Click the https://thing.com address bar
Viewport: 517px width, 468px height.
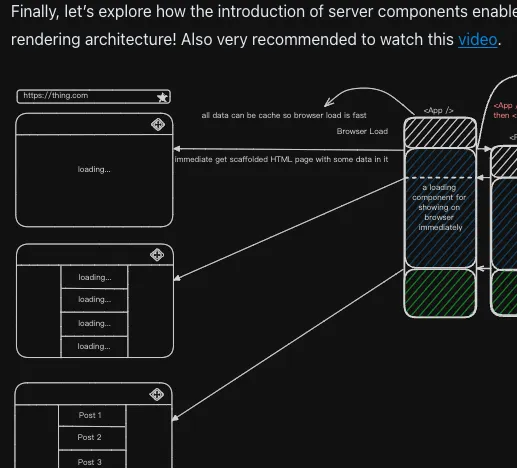94,96
